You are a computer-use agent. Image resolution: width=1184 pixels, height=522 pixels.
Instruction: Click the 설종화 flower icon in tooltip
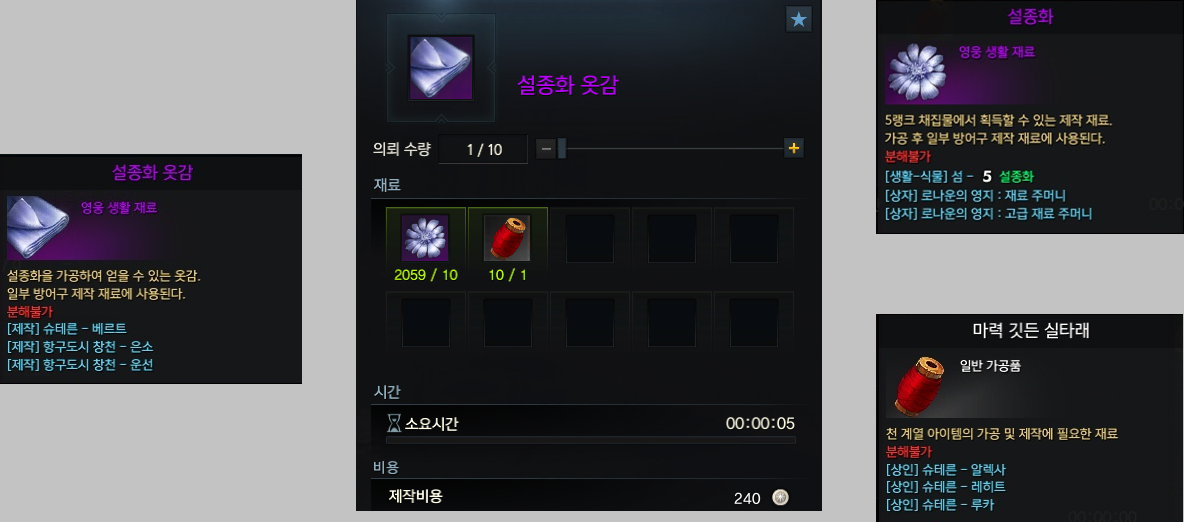coord(916,73)
